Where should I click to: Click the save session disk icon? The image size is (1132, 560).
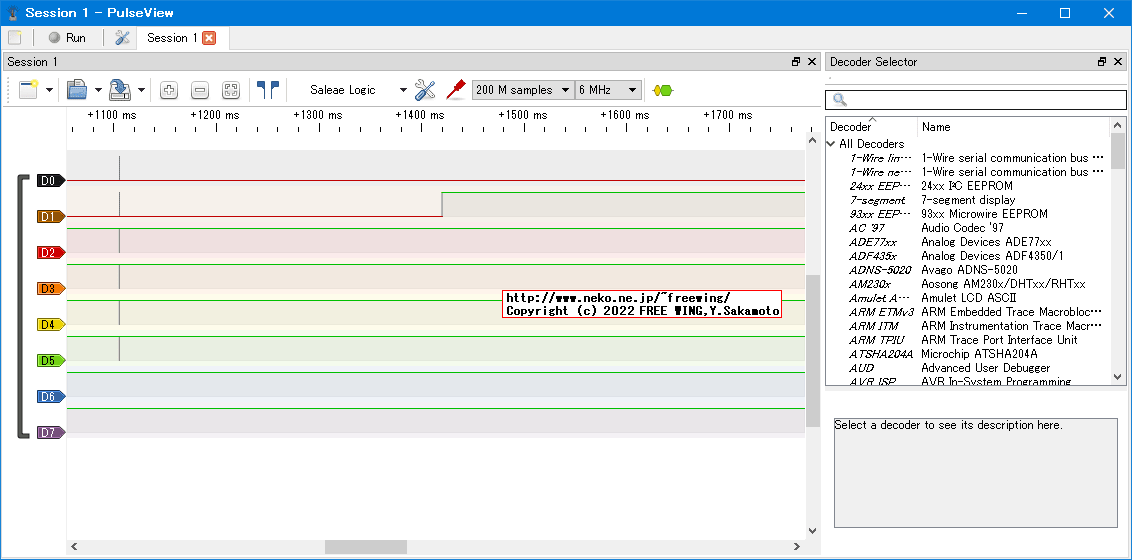(120, 90)
